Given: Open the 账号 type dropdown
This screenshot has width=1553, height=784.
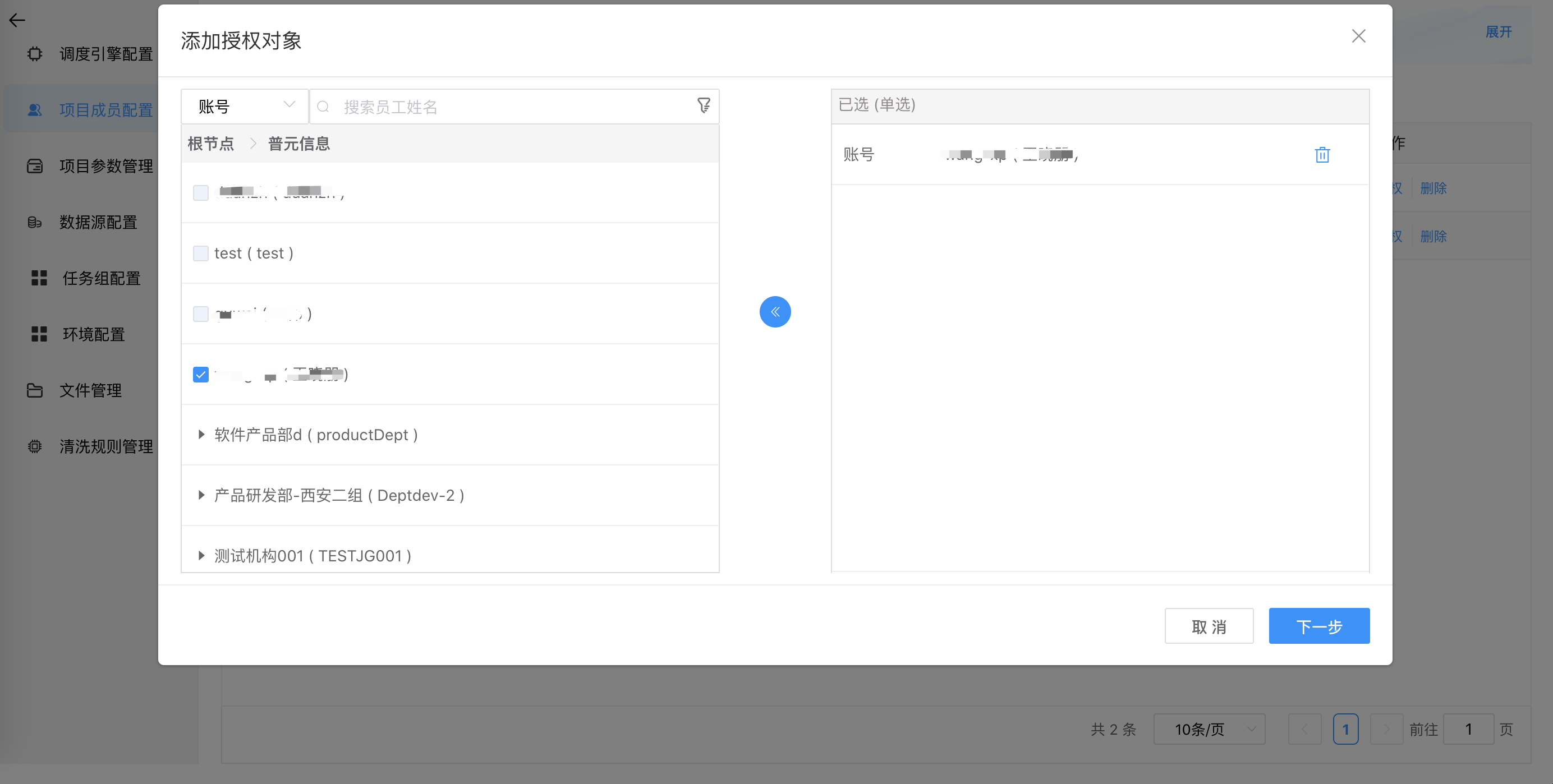Looking at the screenshot, I should coord(243,106).
